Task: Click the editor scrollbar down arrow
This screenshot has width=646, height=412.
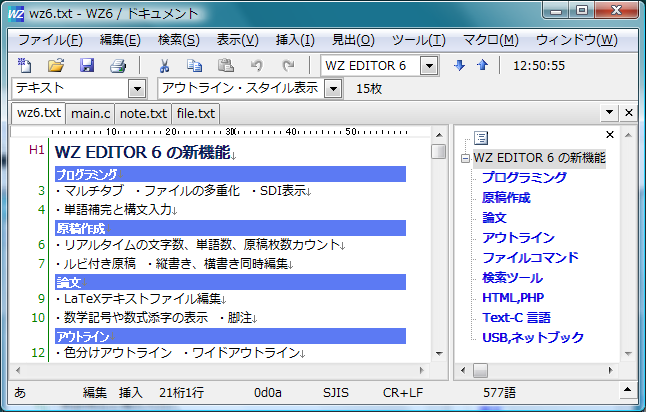Action: point(439,353)
